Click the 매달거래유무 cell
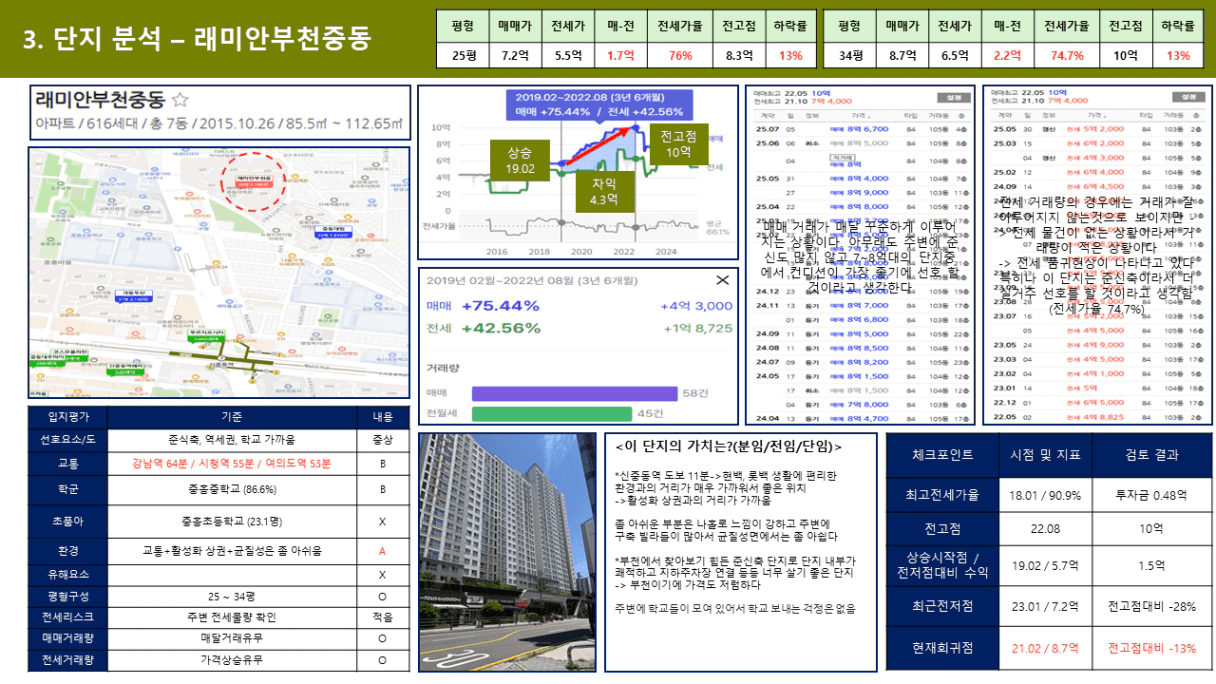This screenshot has height=684, width=1216. (231, 638)
